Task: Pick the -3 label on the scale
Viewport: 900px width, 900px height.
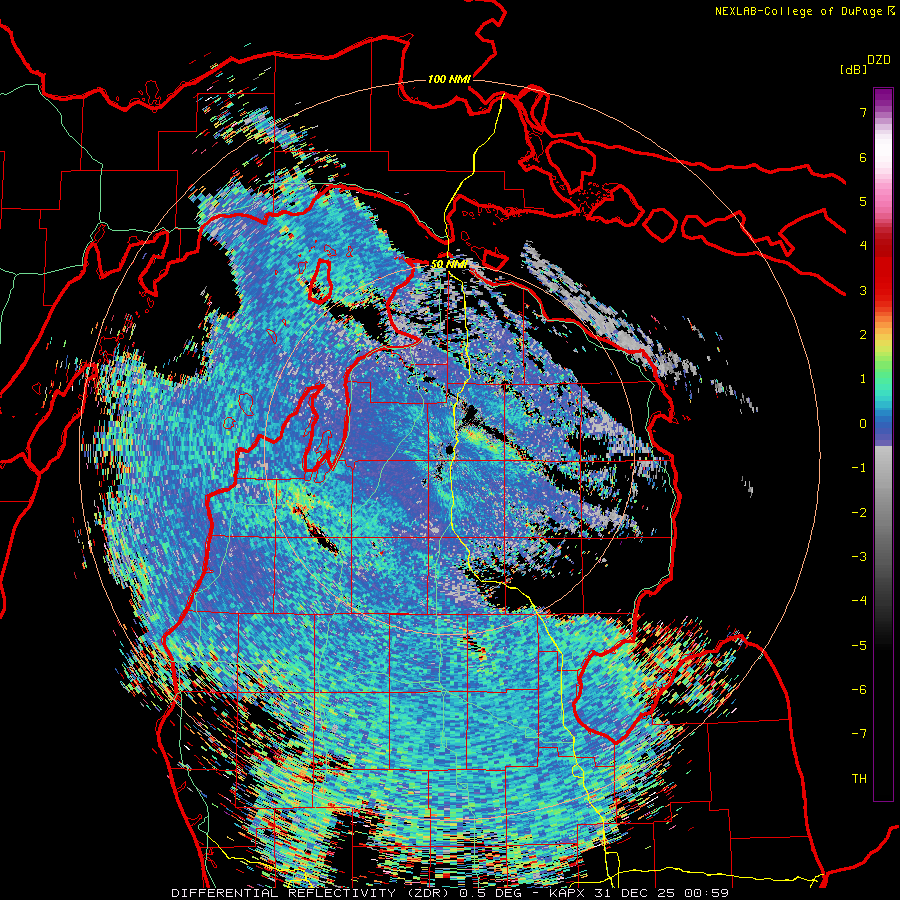Action: (x=859, y=557)
